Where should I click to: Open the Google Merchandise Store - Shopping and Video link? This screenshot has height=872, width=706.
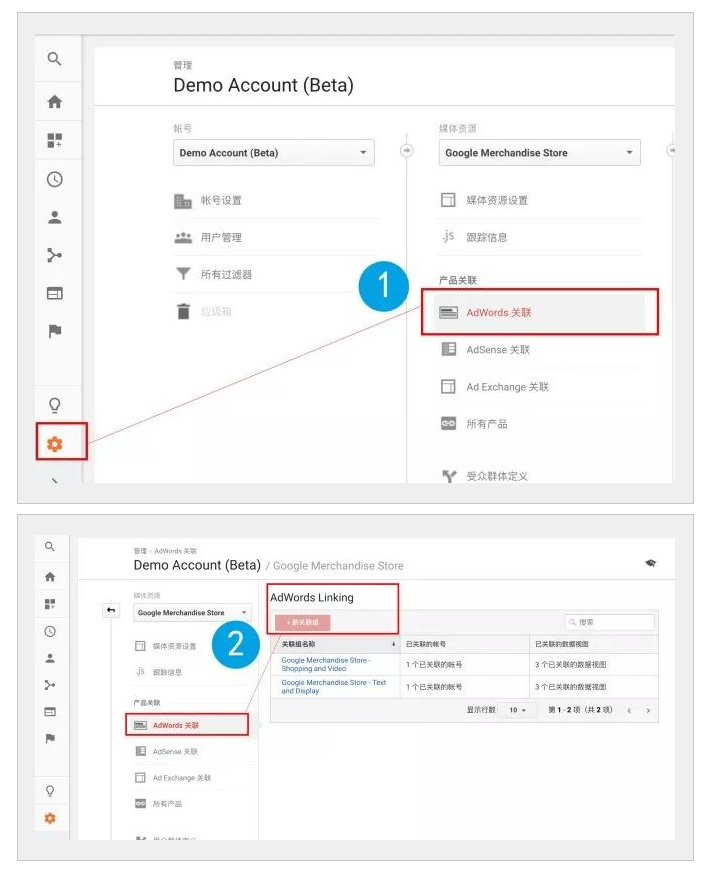pyautogui.click(x=326, y=664)
